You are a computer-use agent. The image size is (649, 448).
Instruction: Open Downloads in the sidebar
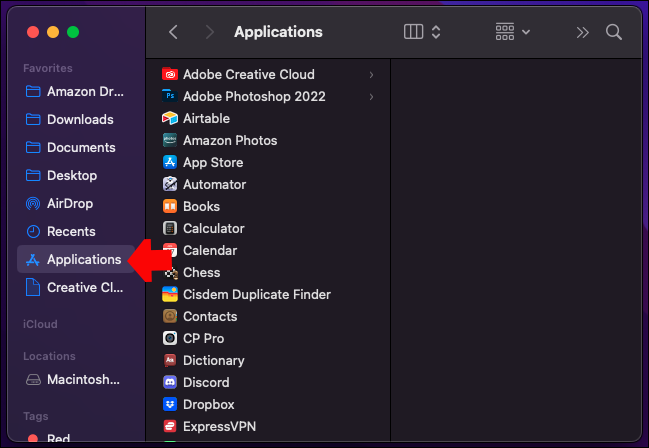[x=80, y=119]
